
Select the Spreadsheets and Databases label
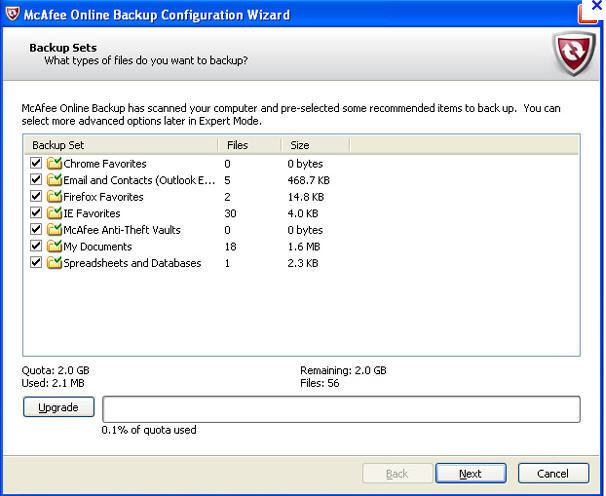[132, 263]
